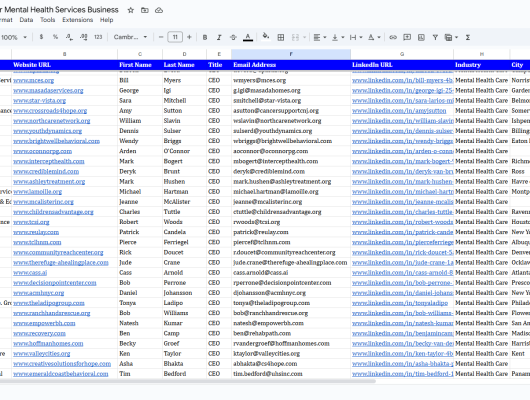Open Amy Sutton's LinkedIn URL
The height and width of the screenshot is (400, 530).
pyautogui.click(x=399, y=111)
